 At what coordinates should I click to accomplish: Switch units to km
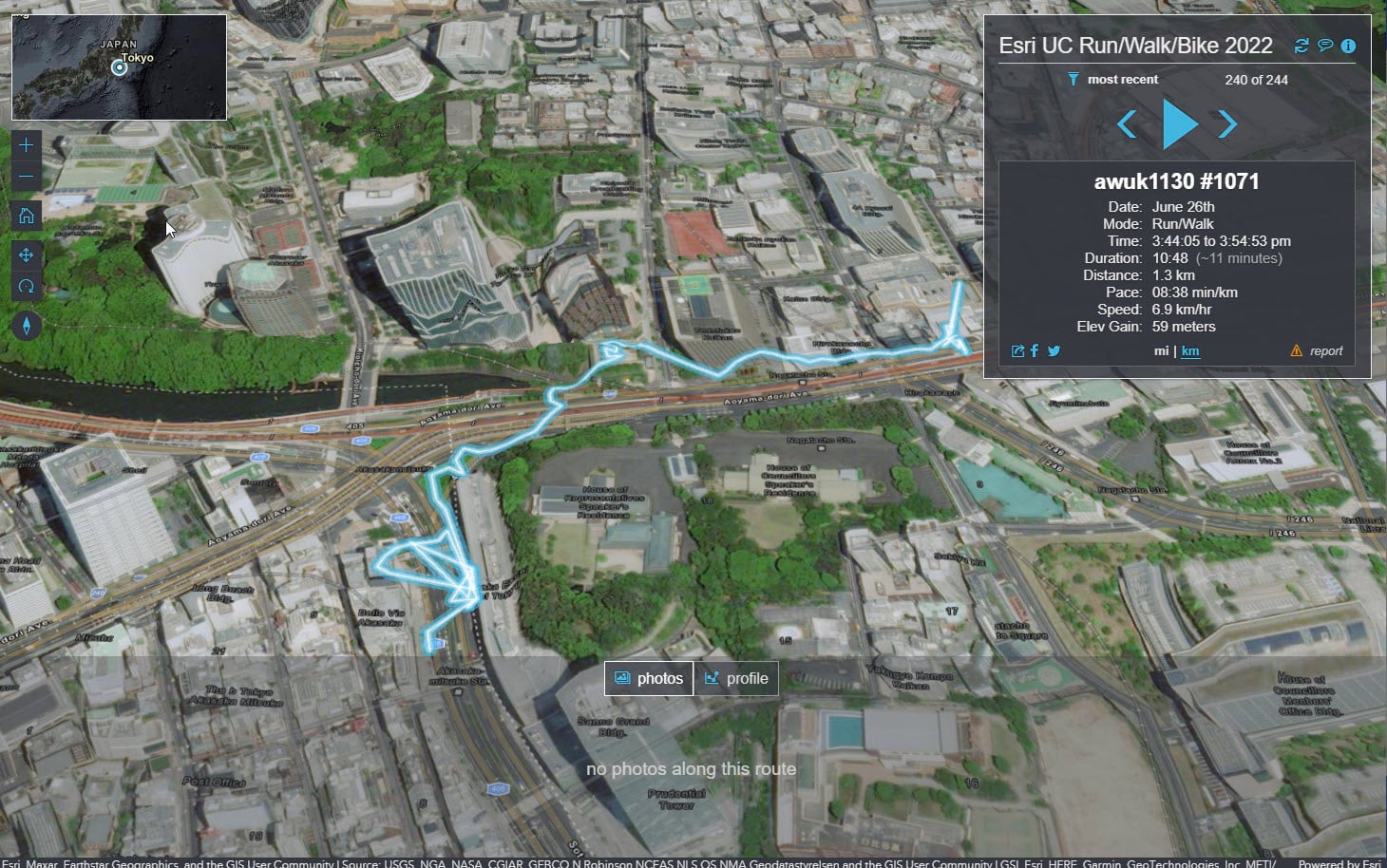tap(1190, 350)
